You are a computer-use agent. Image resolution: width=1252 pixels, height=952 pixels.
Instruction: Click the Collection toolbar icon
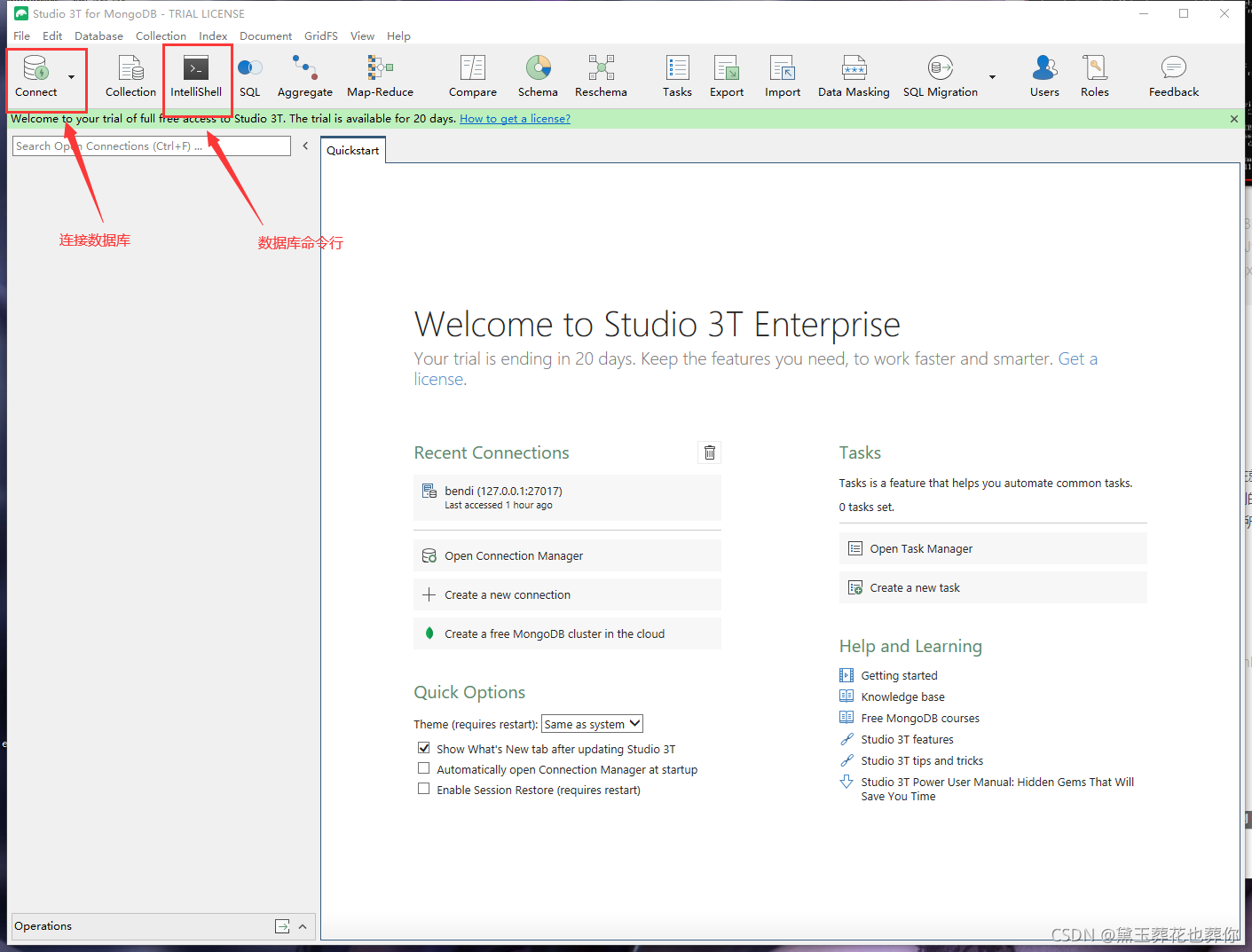point(130,76)
